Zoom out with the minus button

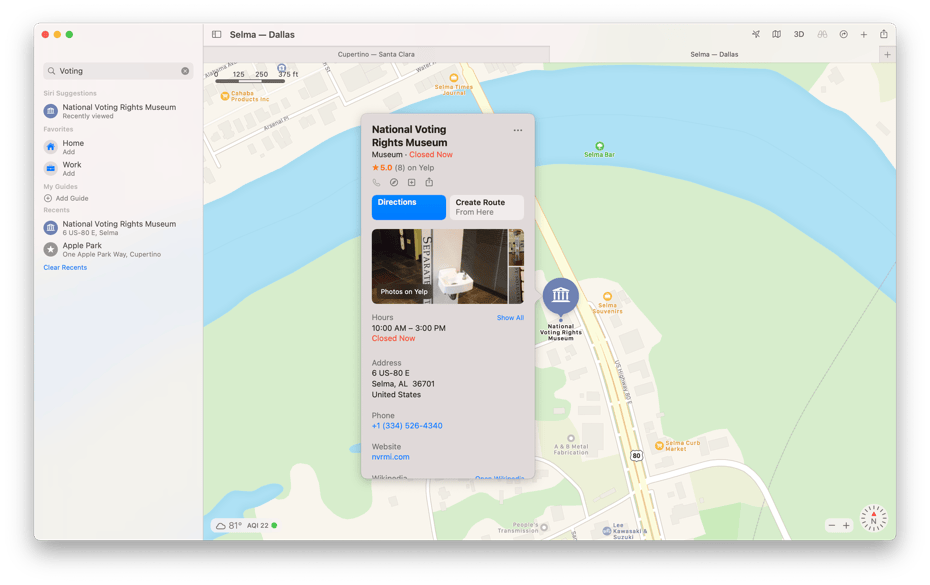click(x=832, y=526)
